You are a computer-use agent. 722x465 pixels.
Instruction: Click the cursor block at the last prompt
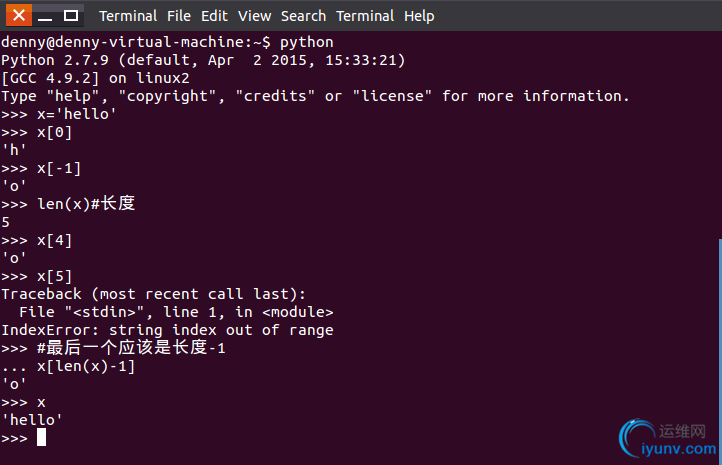(x=41, y=437)
